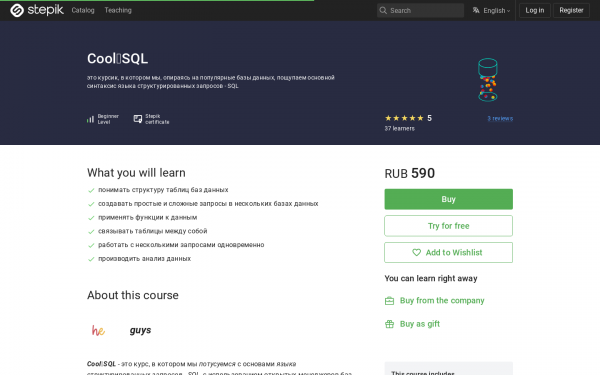Screen dimensions: 600x375
Task: Click the What you will learn heading
Action: pyautogui.click(x=136, y=173)
